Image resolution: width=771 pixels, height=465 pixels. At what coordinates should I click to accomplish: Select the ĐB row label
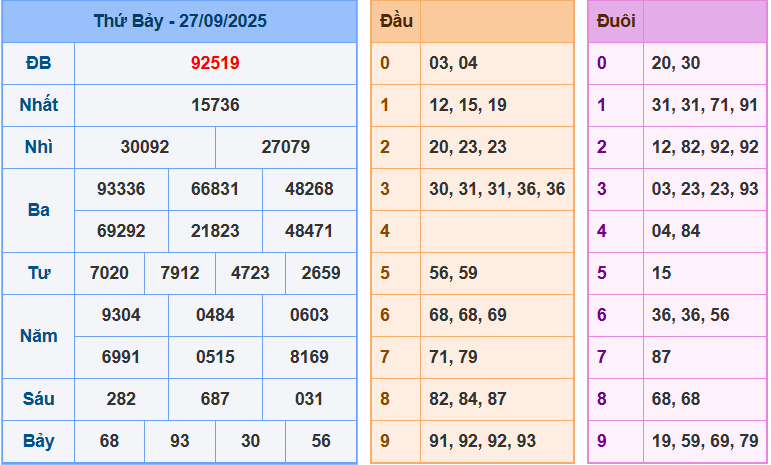coord(38,63)
